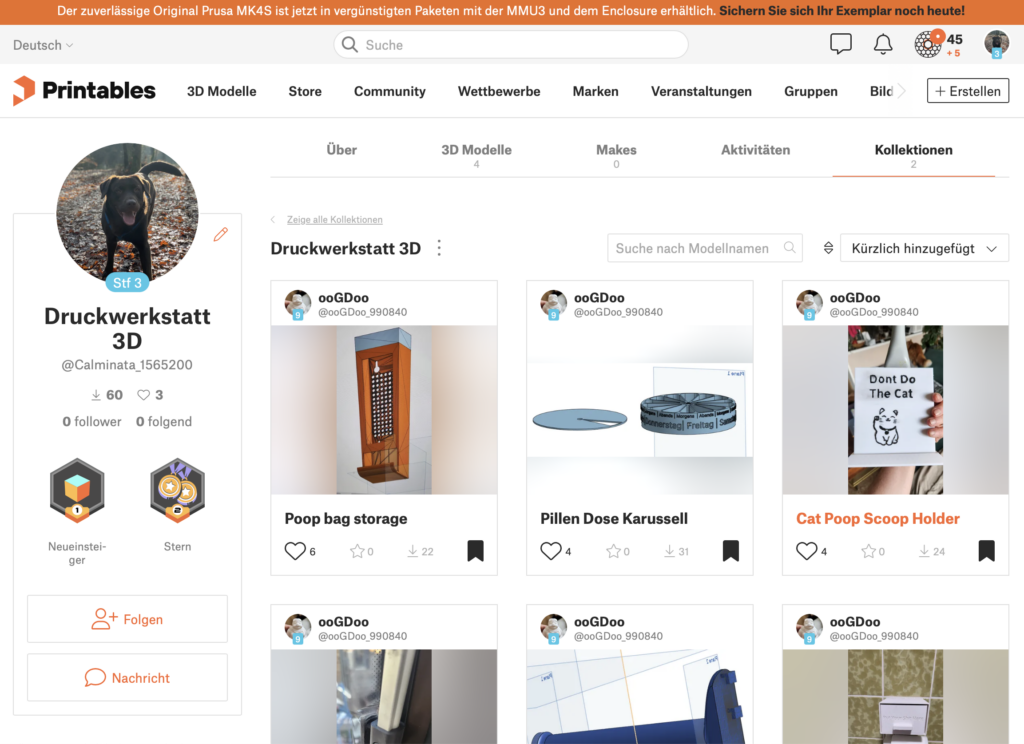The height and width of the screenshot is (744, 1024).
Task: Open three-dot menu next to Druckwerkstatt 3D
Action: [439, 248]
